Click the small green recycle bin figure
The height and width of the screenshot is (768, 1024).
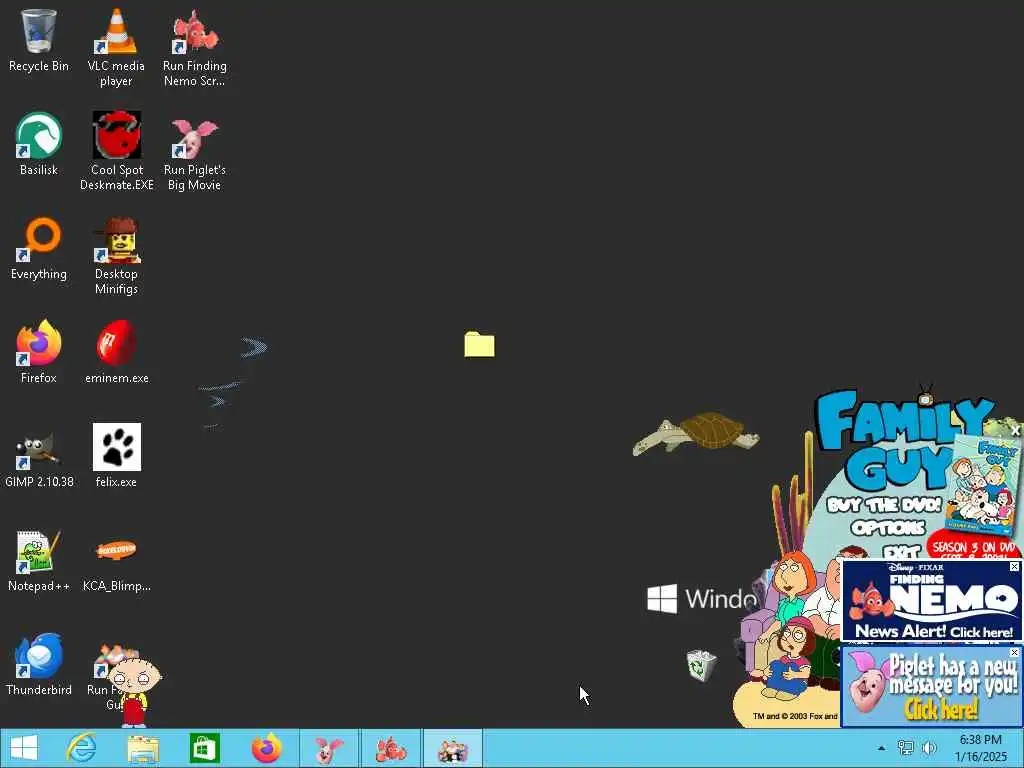(701, 665)
